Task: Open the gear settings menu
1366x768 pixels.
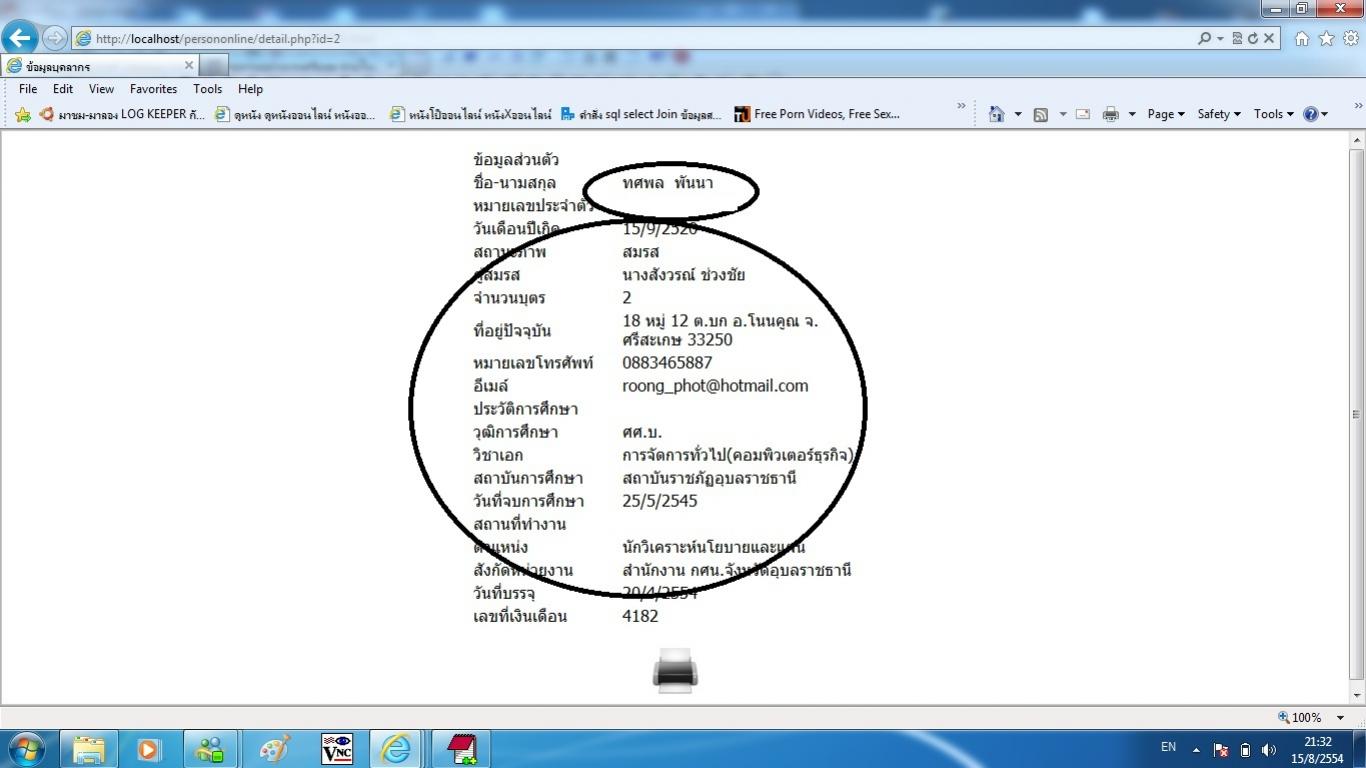Action: pyautogui.click(x=1351, y=38)
